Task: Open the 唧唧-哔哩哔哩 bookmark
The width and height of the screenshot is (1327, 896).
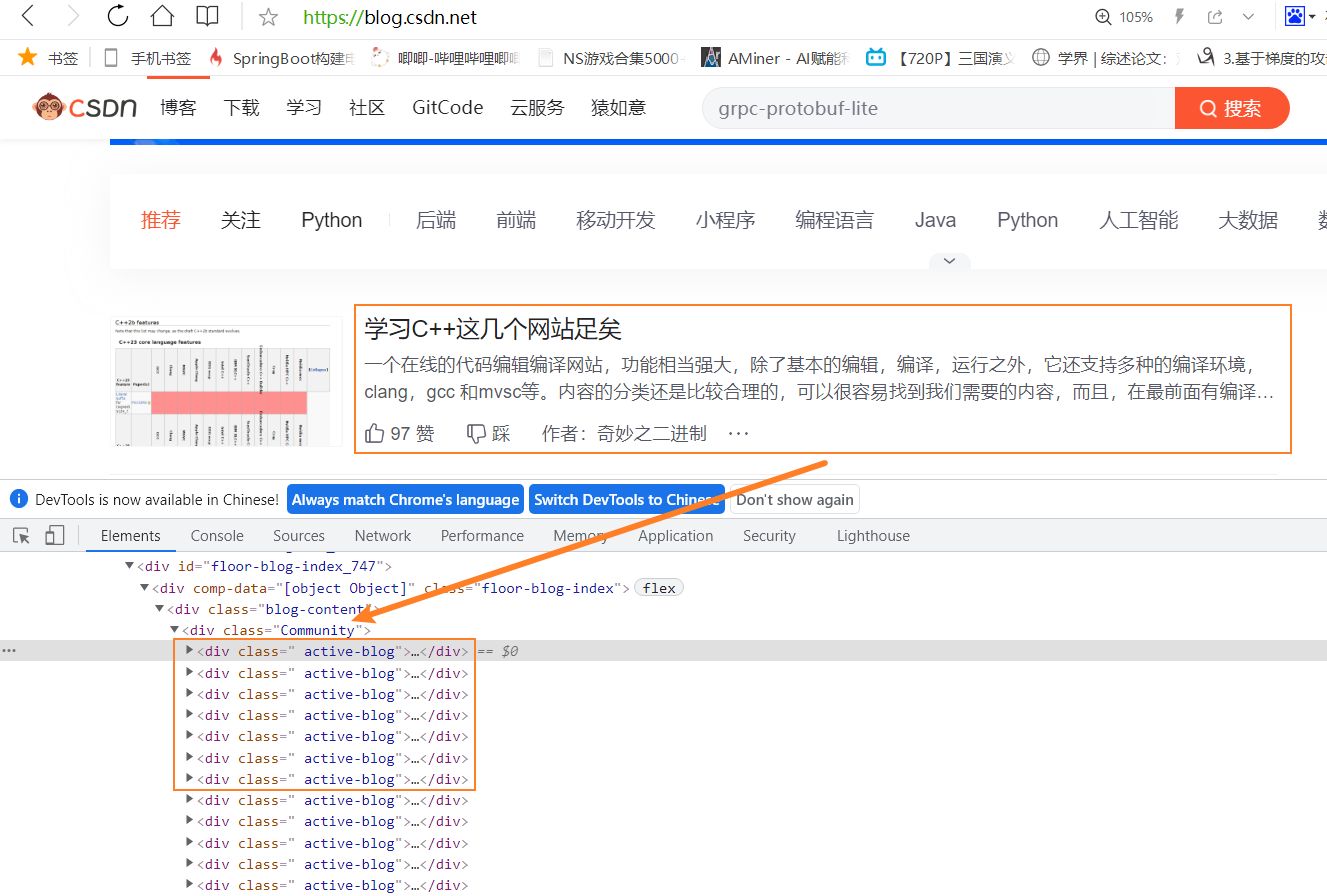Action: (445, 58)
